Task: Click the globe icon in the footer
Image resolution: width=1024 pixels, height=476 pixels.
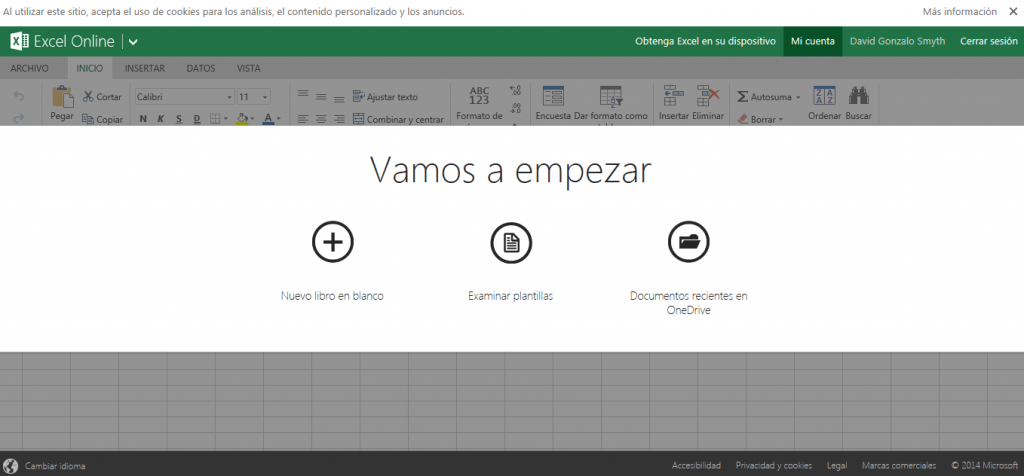Action: coord(10,466)
